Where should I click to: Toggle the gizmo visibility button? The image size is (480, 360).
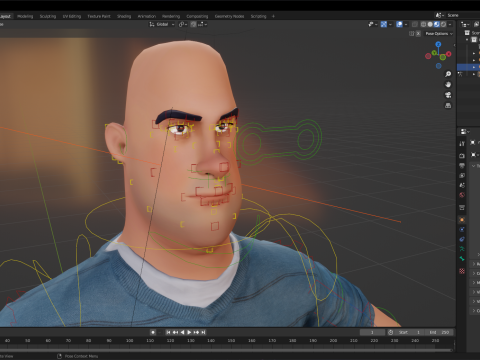pos(384,24)
